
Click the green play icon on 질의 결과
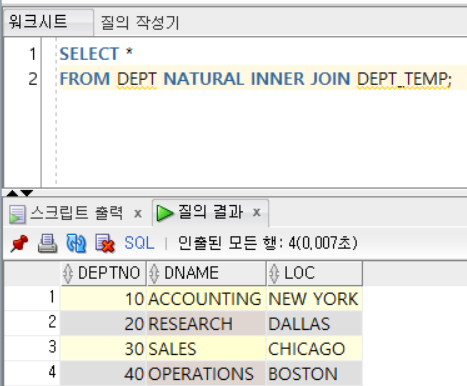(165, 213)
